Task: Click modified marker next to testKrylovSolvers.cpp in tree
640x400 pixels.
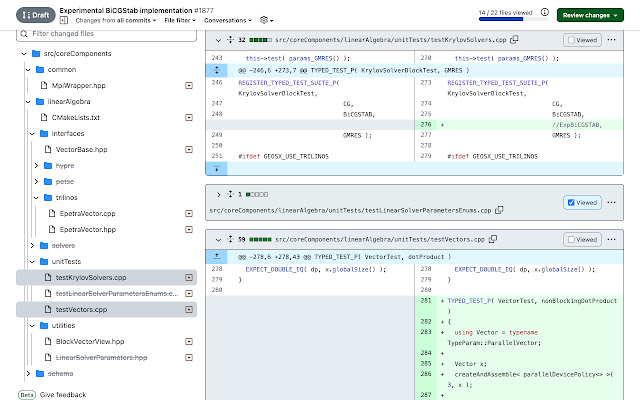Action: (x=189, y=278)
